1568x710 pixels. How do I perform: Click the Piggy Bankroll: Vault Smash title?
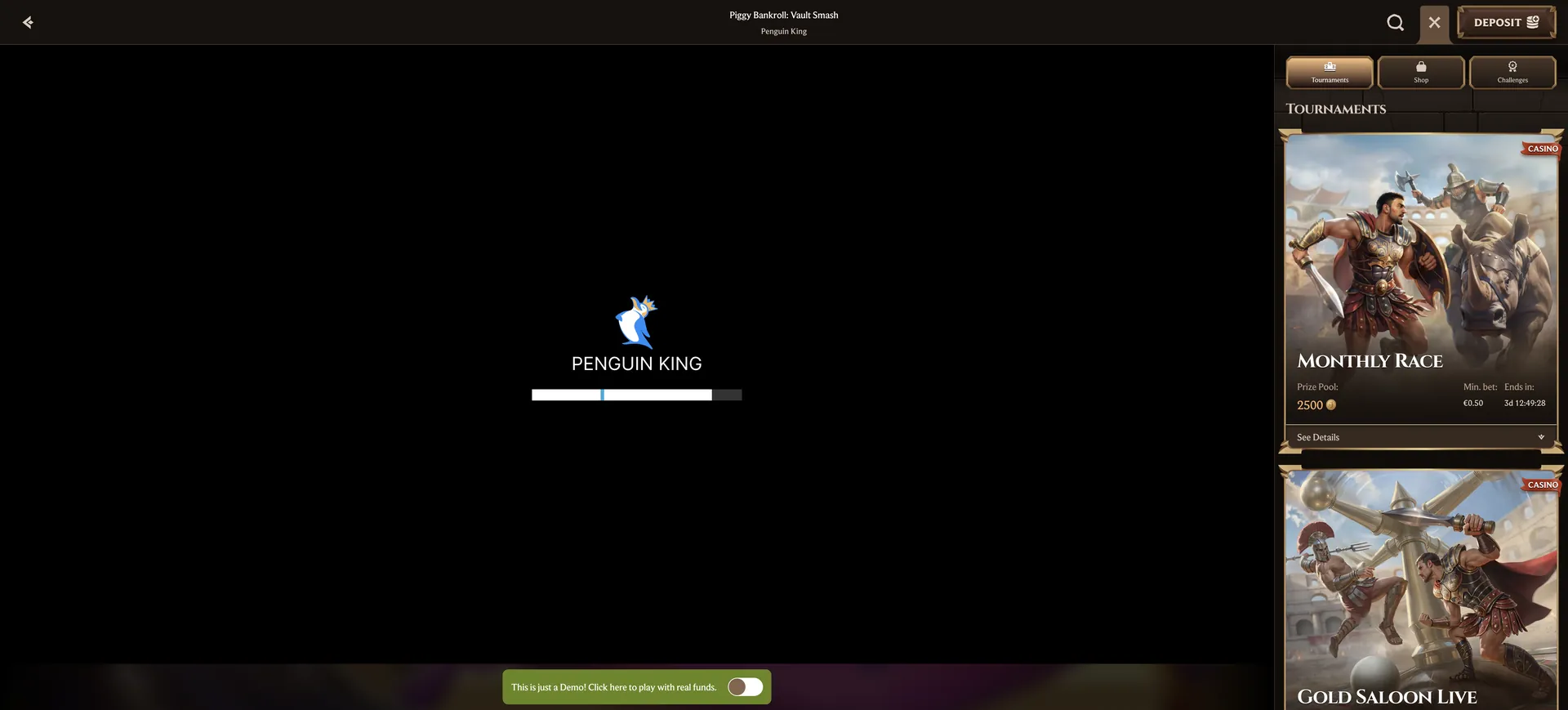(x=784, y=15)
